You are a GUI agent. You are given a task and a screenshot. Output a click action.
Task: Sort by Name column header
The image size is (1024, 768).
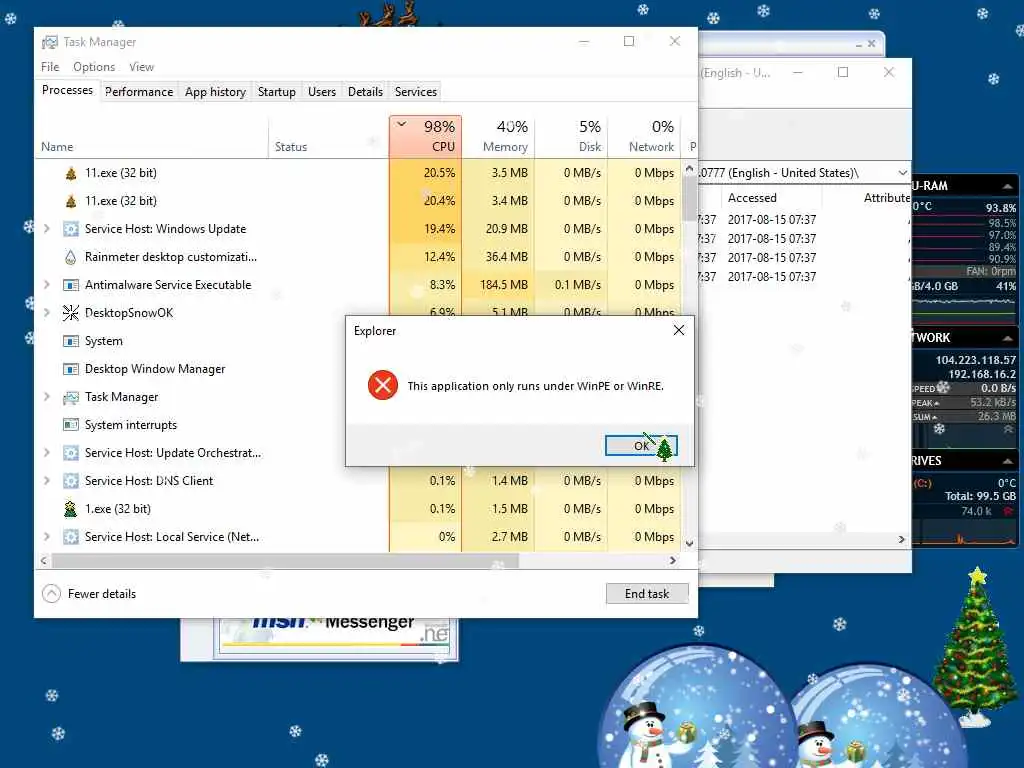coord(151,136)
